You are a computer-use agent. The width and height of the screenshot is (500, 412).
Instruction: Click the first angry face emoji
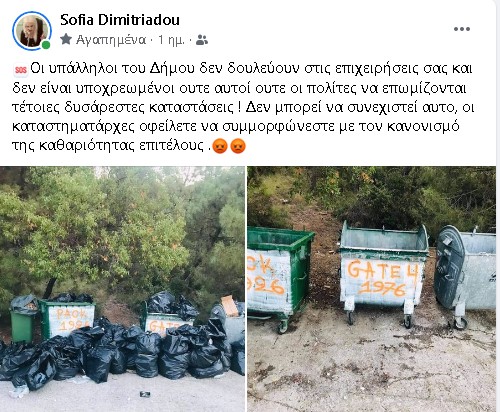click(x=220, y=146)
